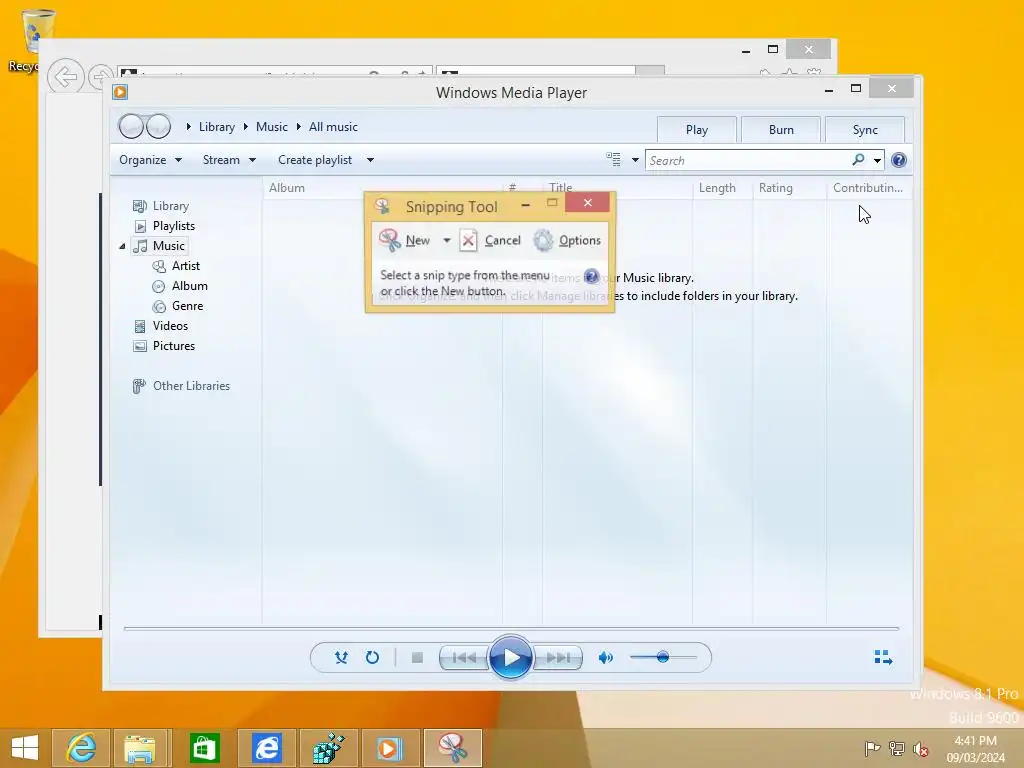
Task: Open the Organize menu
Action: click(150, 160)
